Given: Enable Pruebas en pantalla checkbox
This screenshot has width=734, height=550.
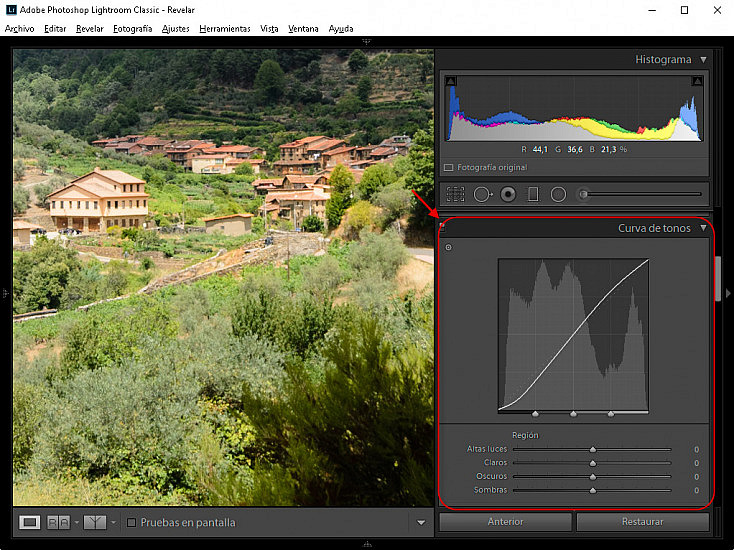Looking at the screenshot, I should coord(132,522).
